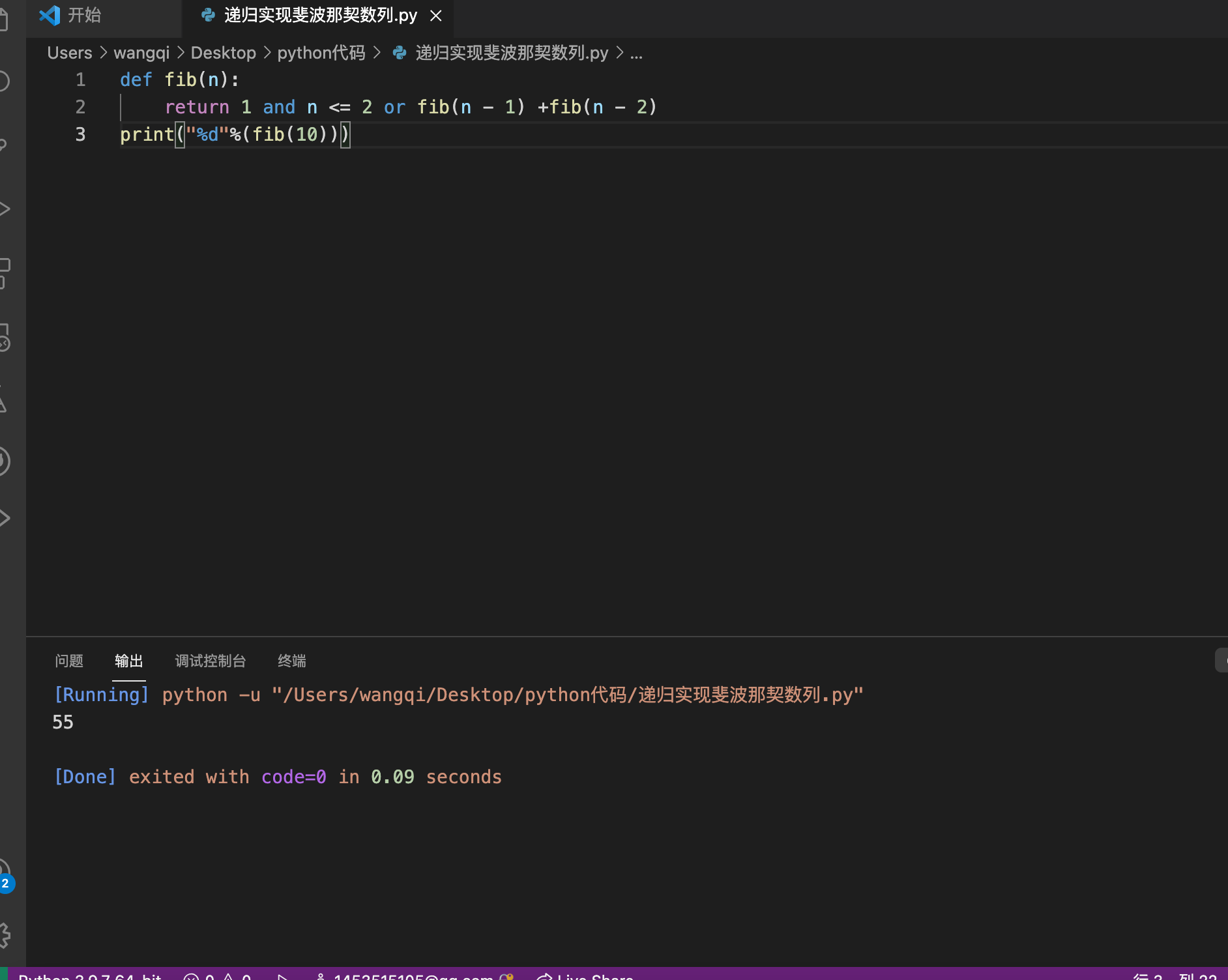Select the 输出 (Output) panel tab
1228x980 pixels.
129,661
